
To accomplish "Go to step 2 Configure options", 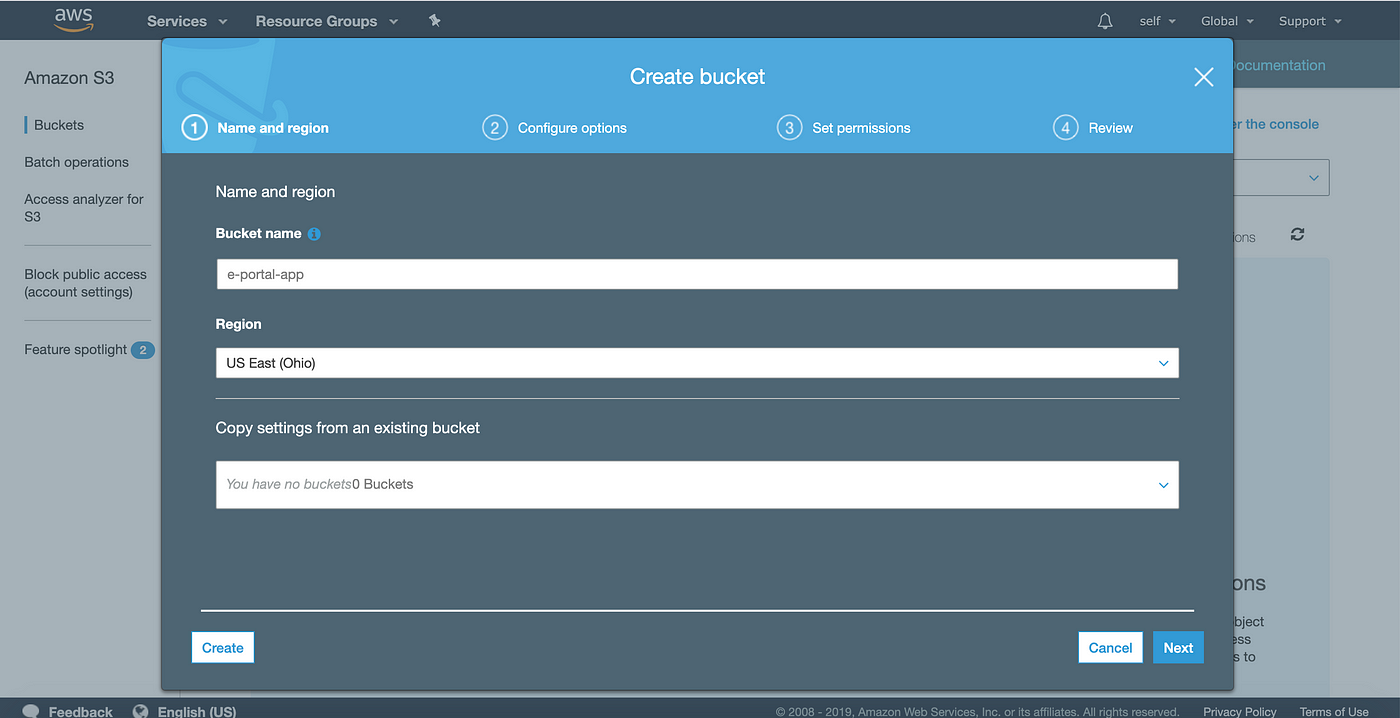I will coord(554,128).
